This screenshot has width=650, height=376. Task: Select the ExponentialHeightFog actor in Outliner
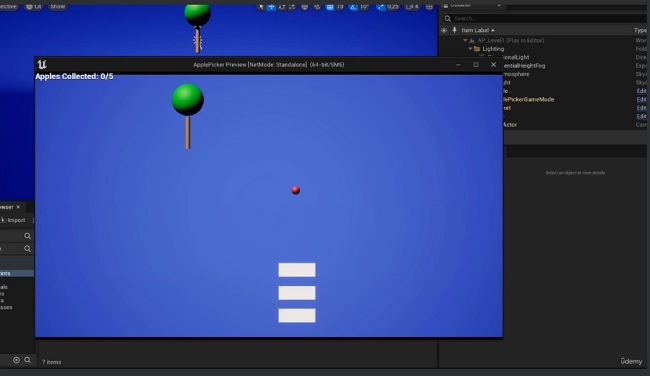pyautogui.click(x=524, y=65)
